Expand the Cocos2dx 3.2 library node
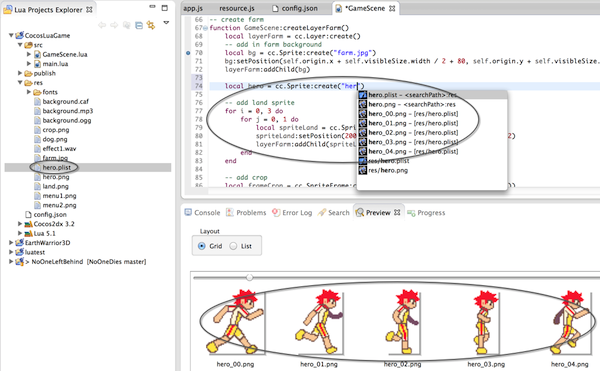 pyautogui.click(x=20, y=223)
